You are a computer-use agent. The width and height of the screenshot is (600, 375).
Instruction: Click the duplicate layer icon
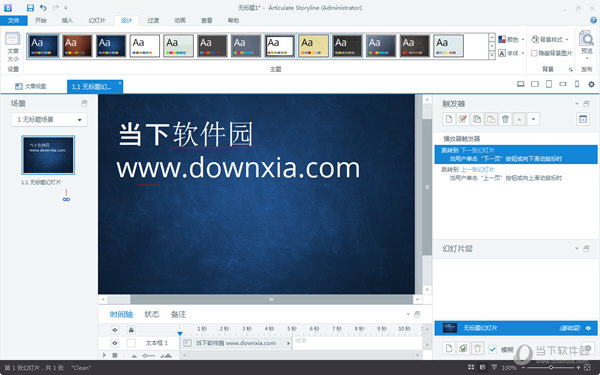[463, 349]
